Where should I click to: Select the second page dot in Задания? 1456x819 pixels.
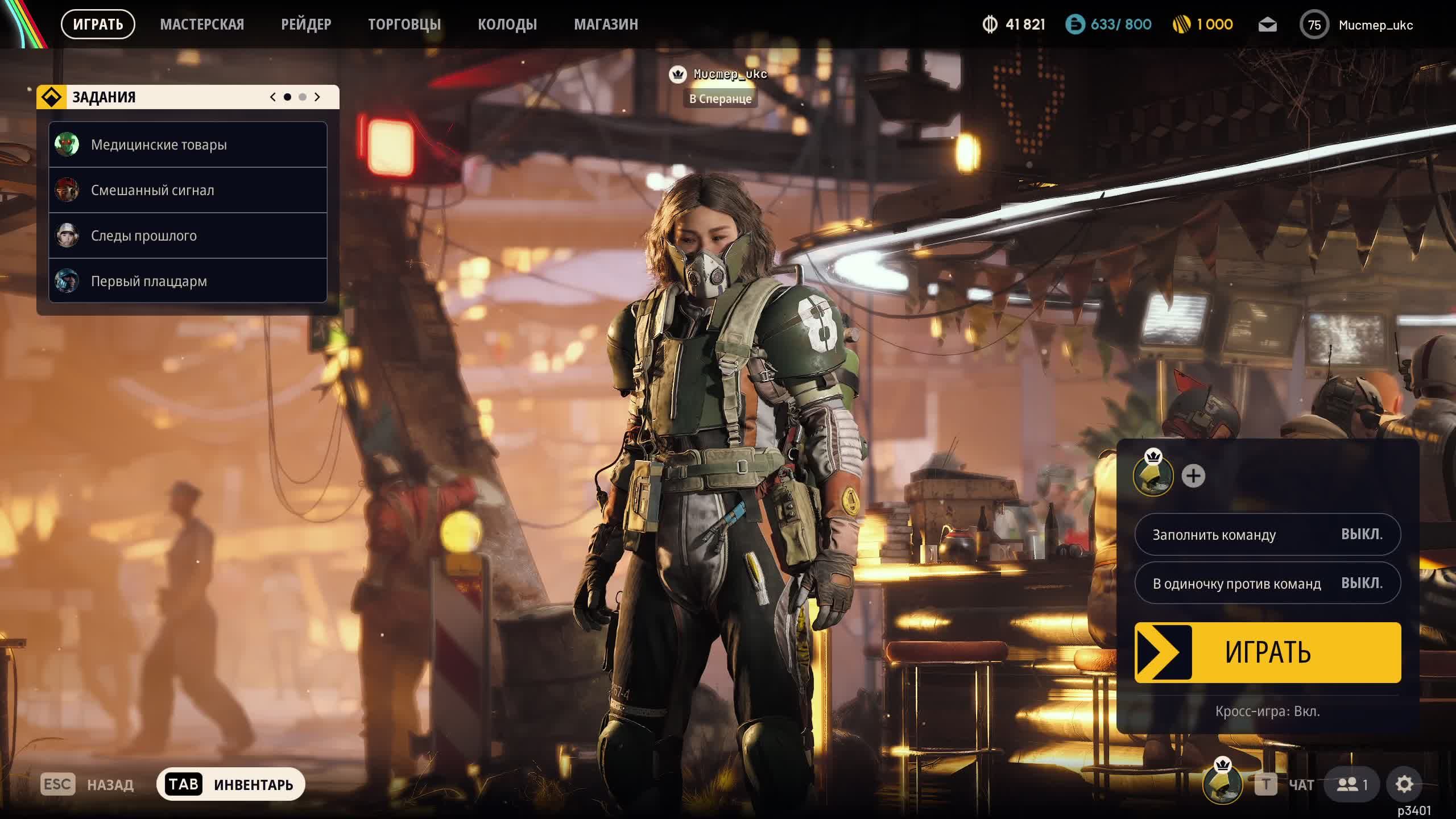click(x=303, y=97)
